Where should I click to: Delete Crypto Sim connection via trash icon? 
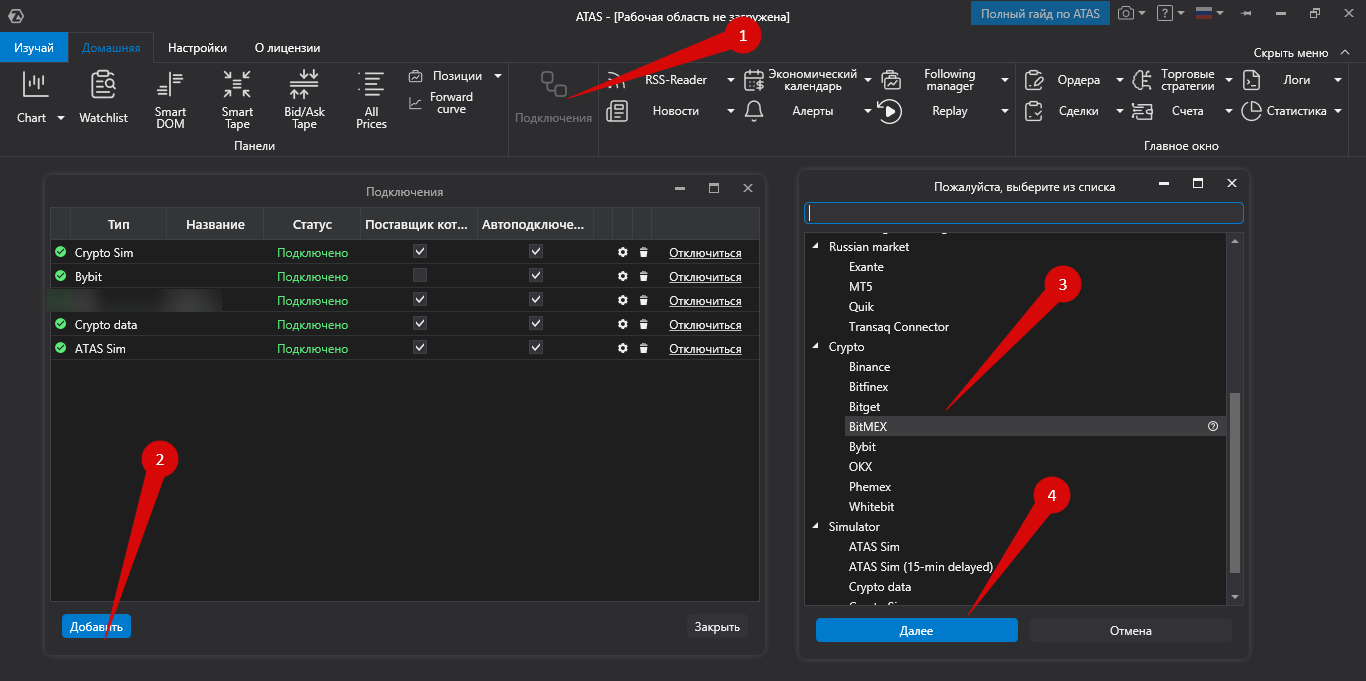[643, 253]
